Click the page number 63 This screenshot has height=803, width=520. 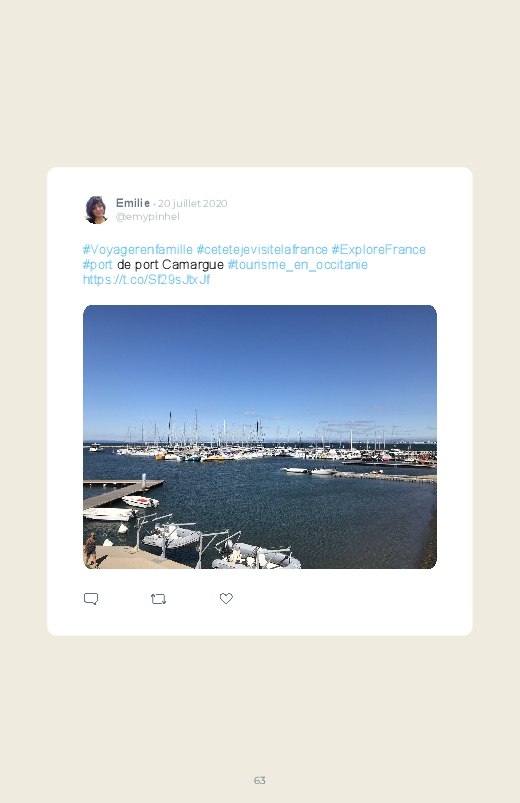(260, 780)
